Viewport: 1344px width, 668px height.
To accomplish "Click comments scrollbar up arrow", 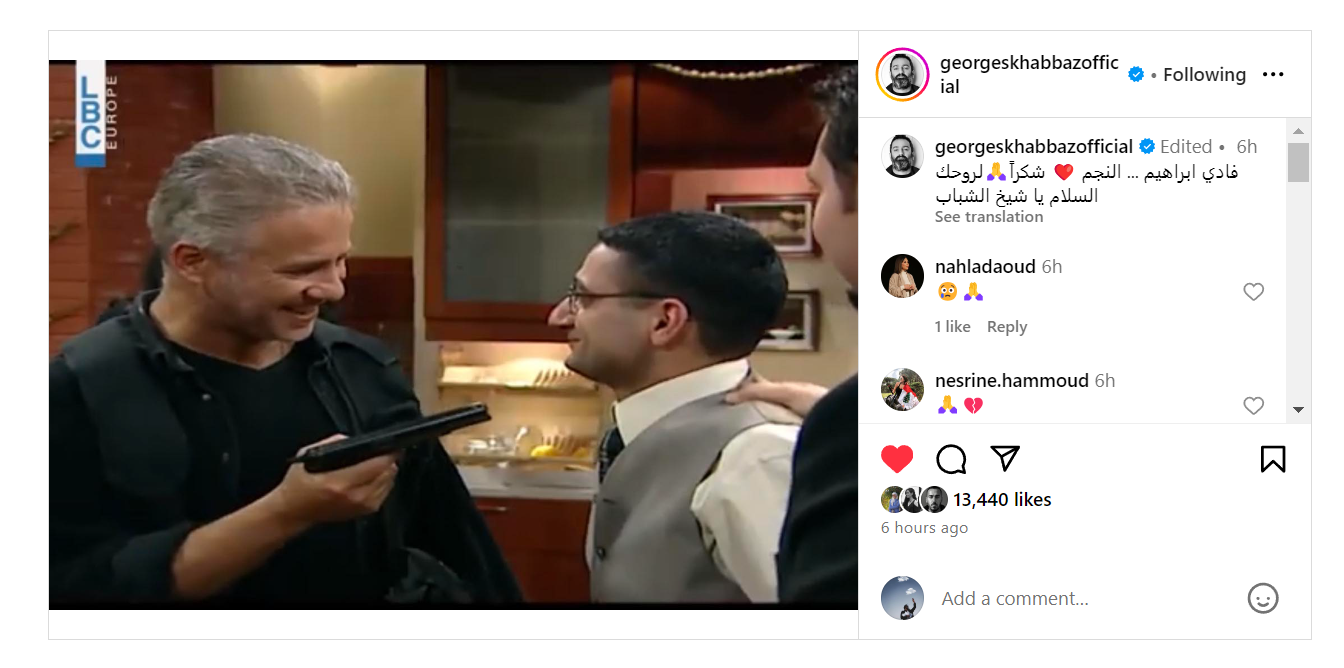I will (x=1298, y=131).
